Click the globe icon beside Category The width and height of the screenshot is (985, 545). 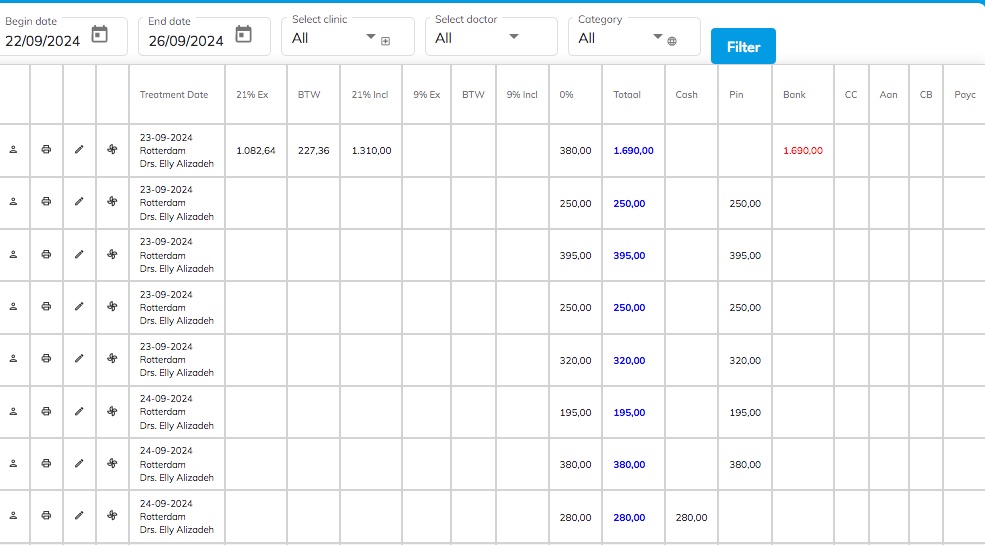click(672, 41)
